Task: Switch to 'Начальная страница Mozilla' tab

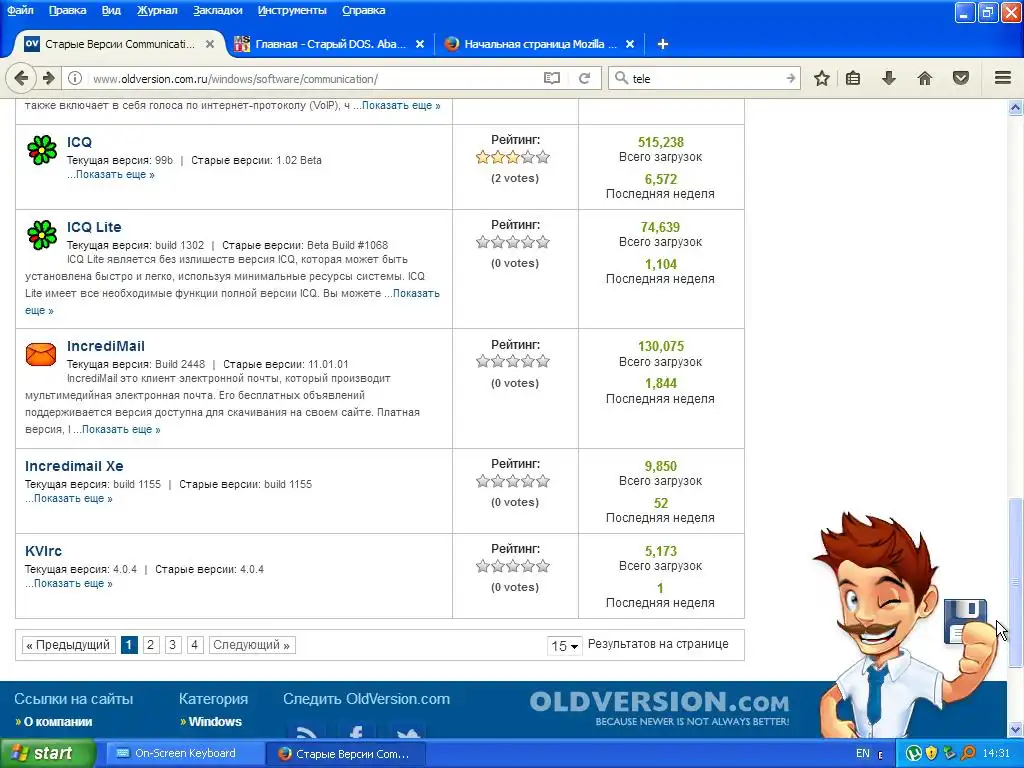Action: point(539,44)
